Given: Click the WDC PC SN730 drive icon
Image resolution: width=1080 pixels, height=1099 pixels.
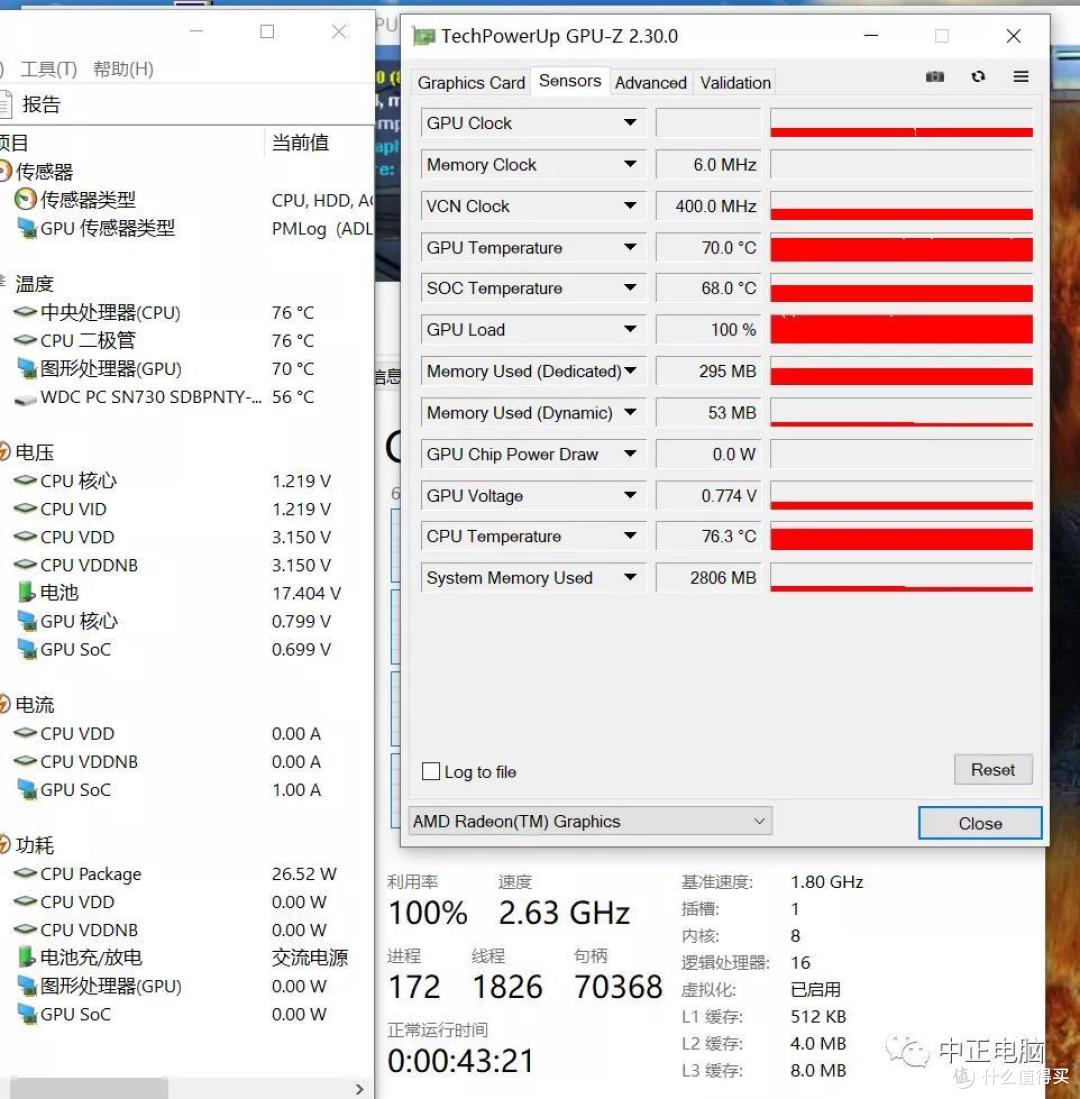Looking at the screenshot, I should (x=25, y=398).
